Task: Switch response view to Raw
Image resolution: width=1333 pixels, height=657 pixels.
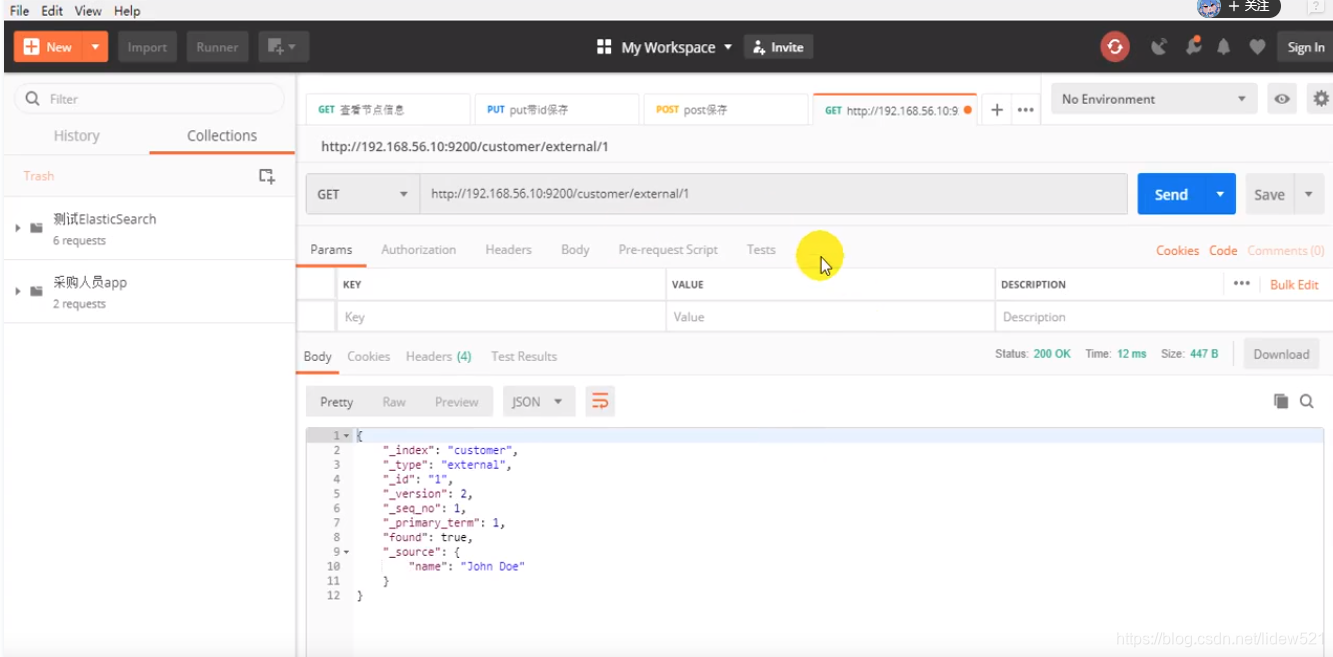Action: (x=394, y=402)
